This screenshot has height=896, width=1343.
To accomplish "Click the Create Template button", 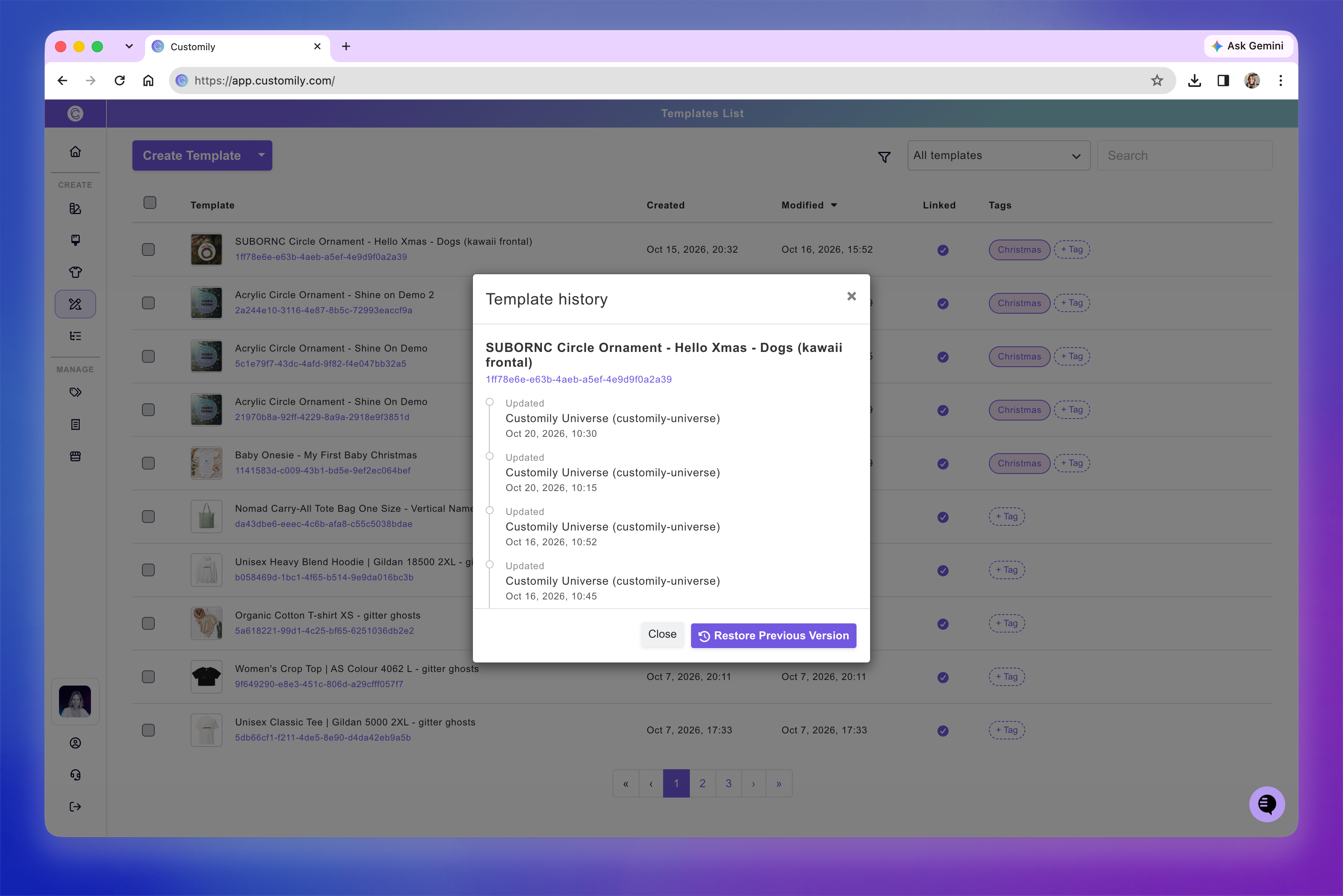I will (x=191, y=155).
